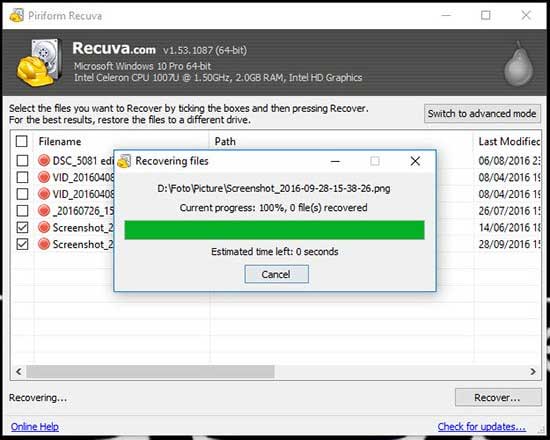This screenshot has height=440, width=550.
Task: Click the Piriform Recuva title bar icon
Action: click(16, 15)
